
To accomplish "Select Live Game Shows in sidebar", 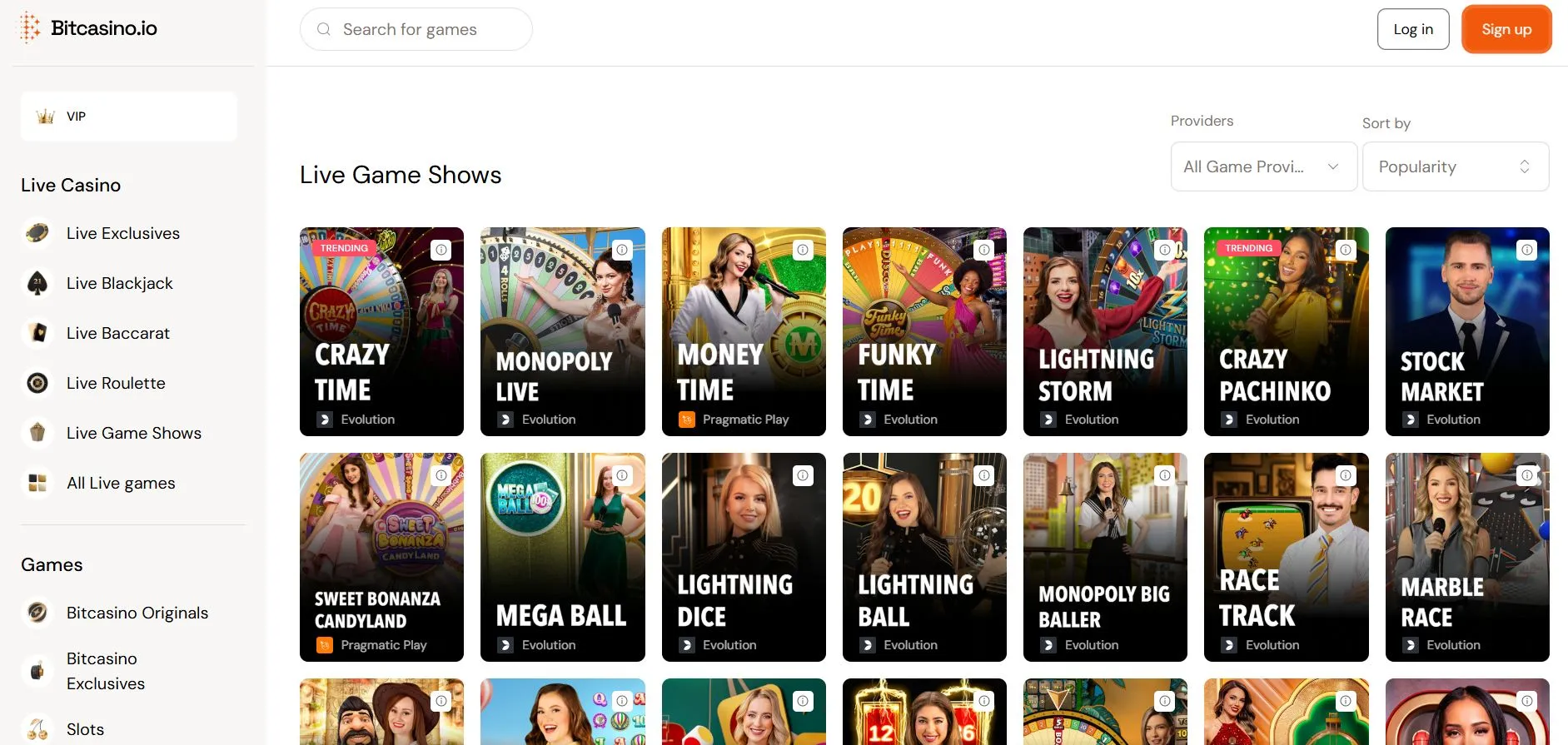I will tap(133, 434).
